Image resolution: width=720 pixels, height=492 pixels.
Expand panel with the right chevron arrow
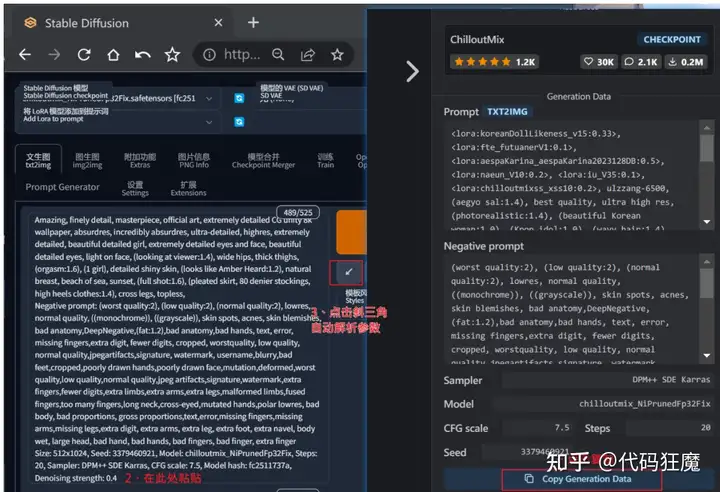tap(412, 71)
